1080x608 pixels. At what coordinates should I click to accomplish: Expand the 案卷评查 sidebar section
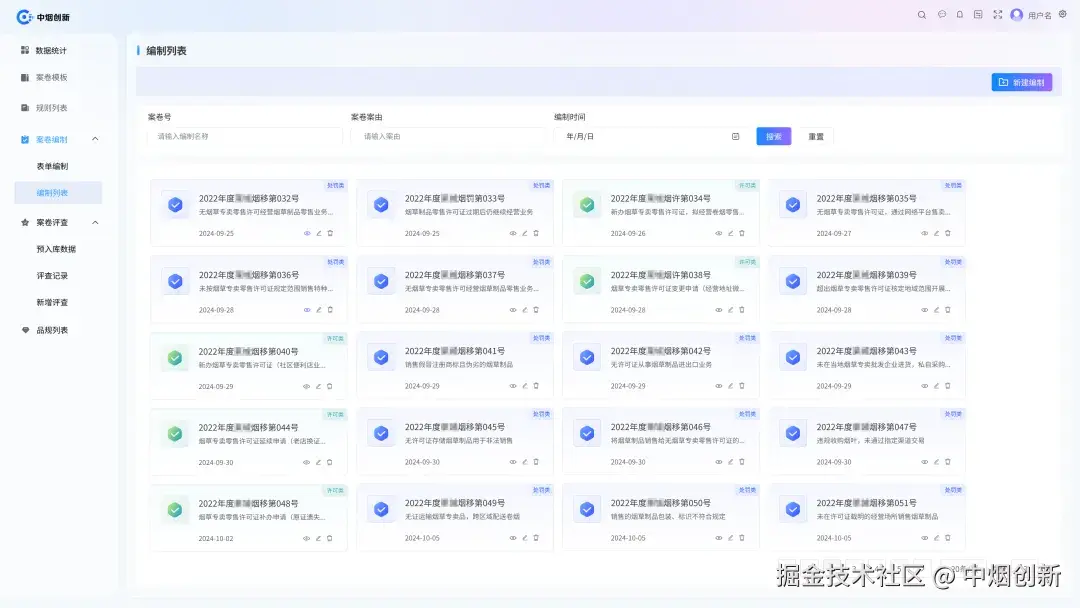pyautogui.click(x=96, y=221)
